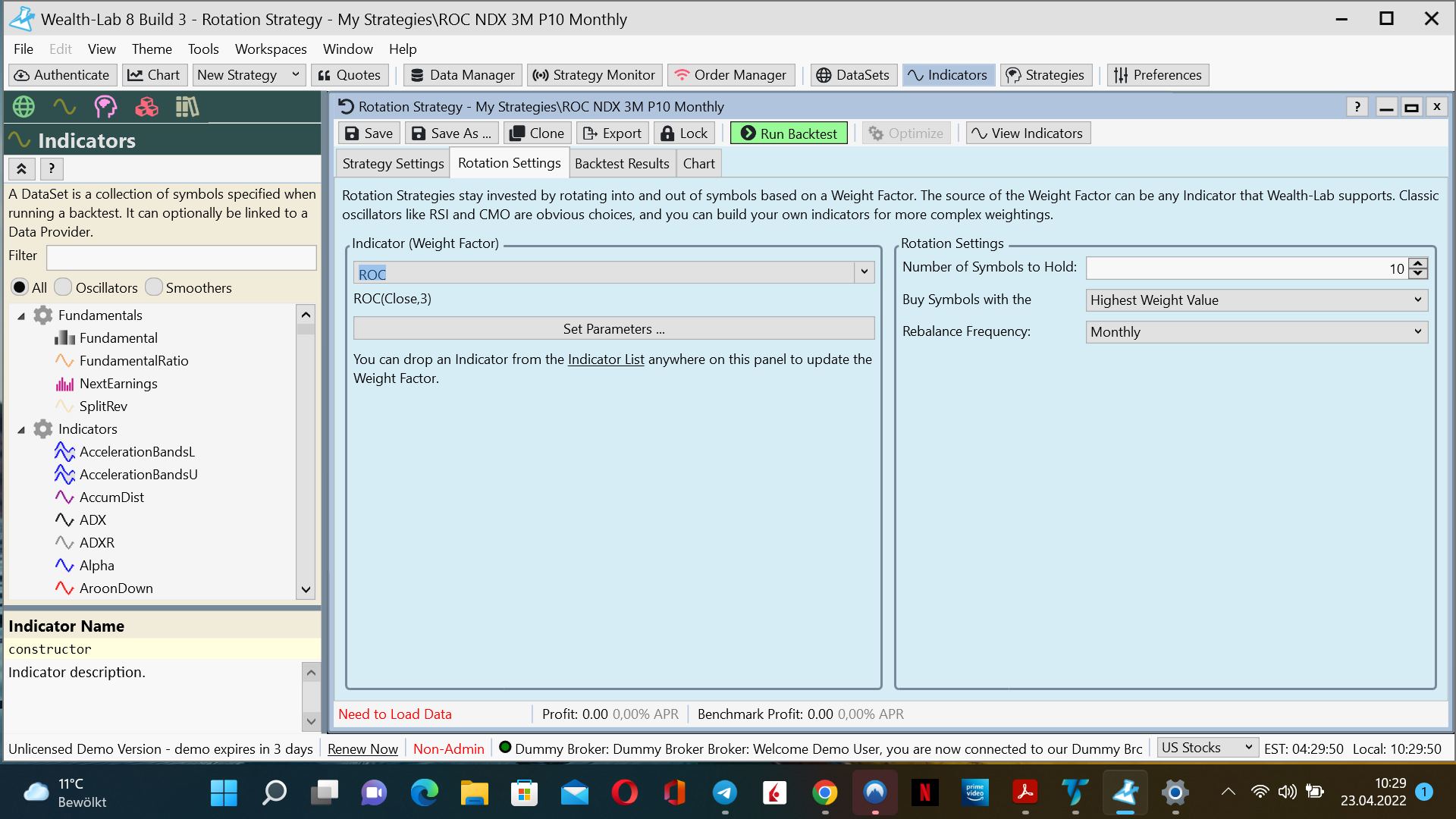Open the File menu
The image size is (1456, 819).
pos(24,49)
